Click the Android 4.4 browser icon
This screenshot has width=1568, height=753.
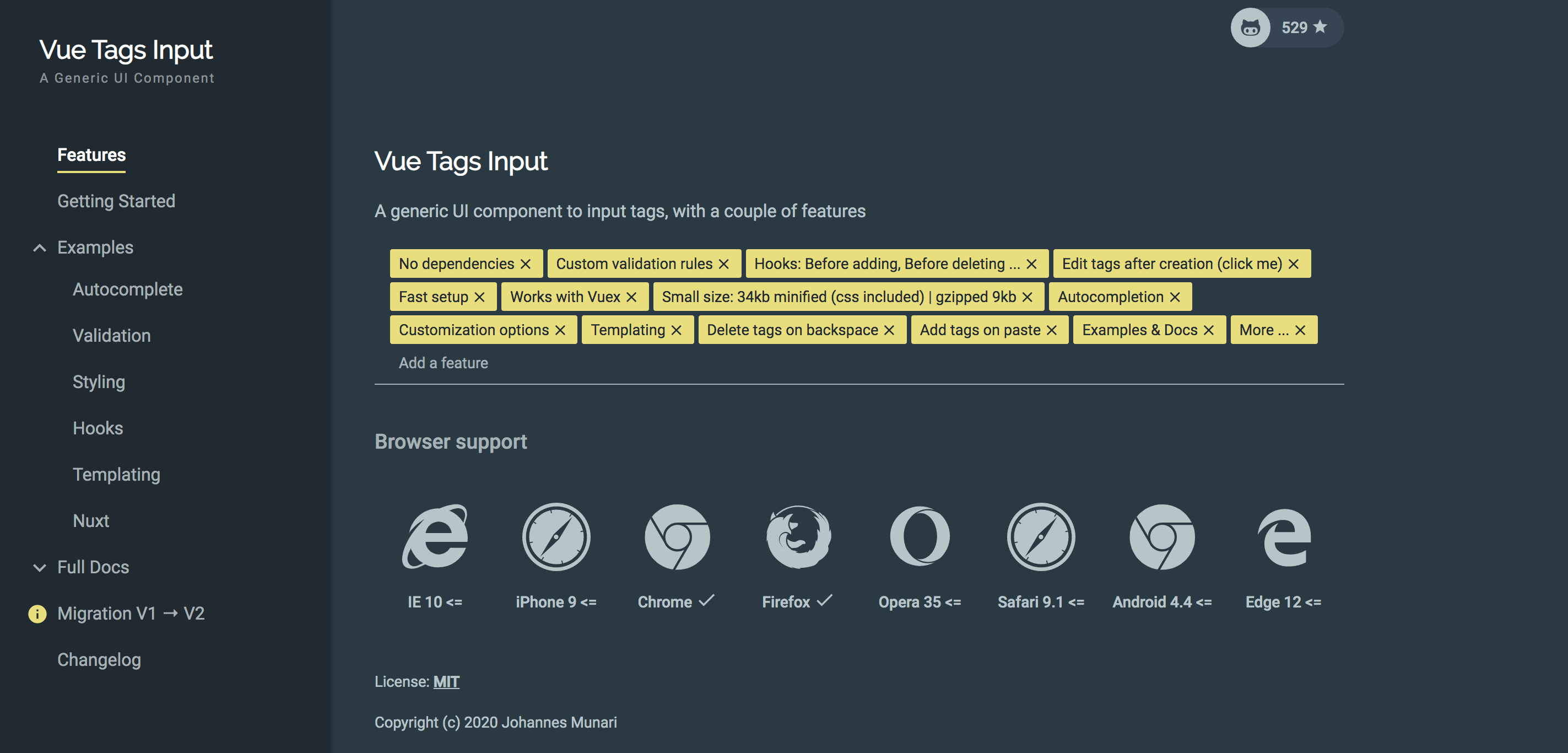[x=1163, y=537]
